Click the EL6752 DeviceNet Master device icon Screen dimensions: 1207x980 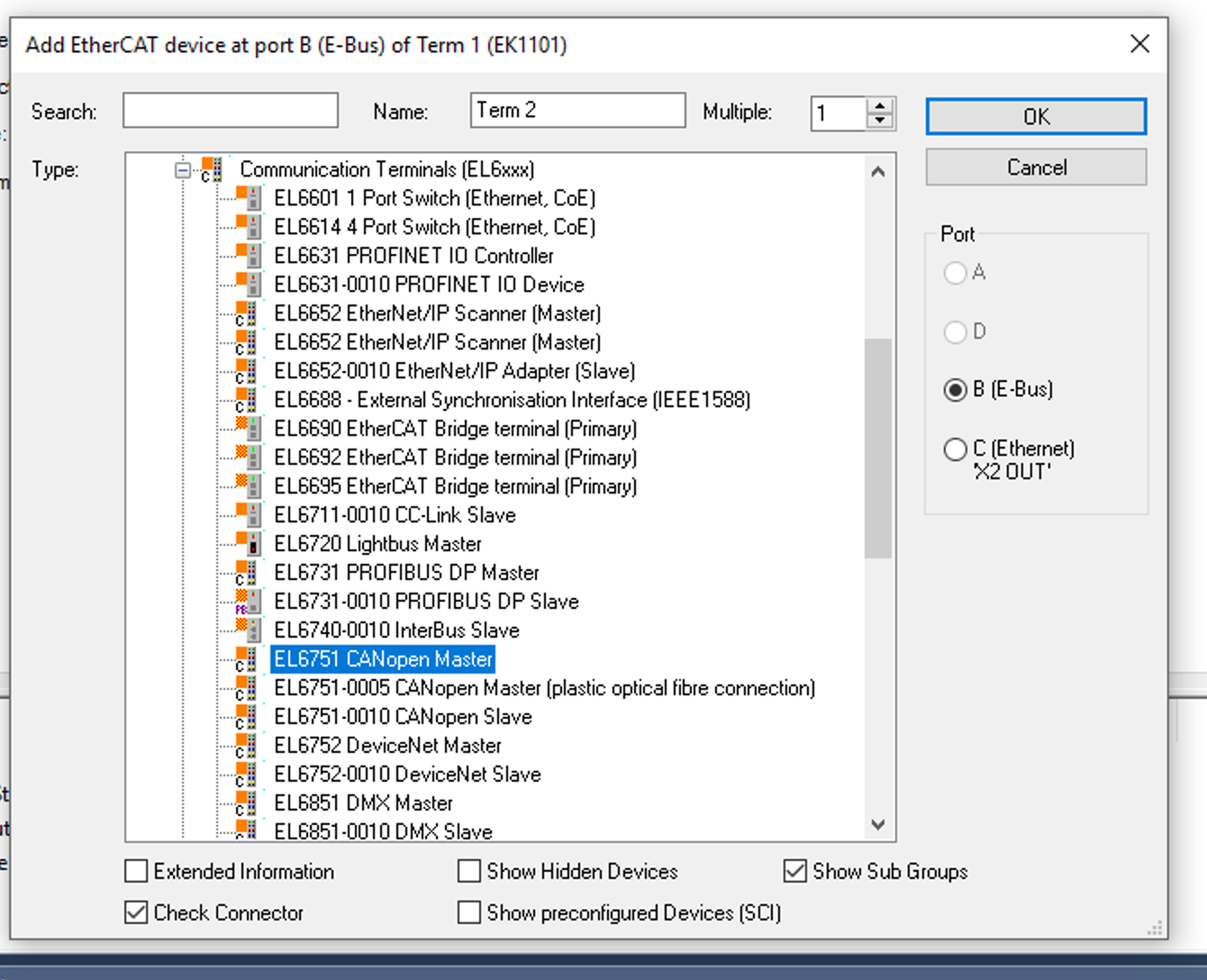click(245, 746)
